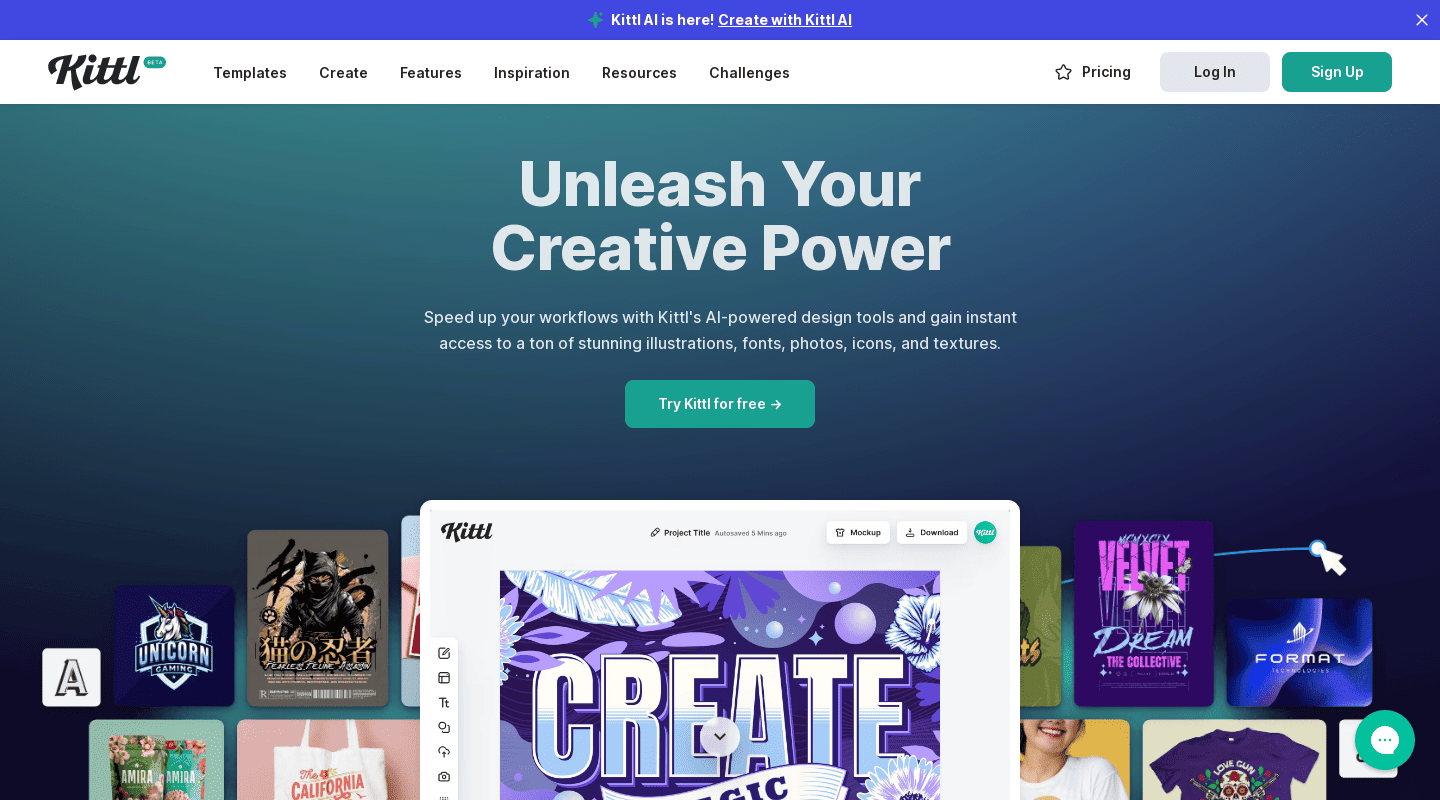Dismiss the Kittl AI announcement banner
The height and width of the screenshot is (800, 1440).
[x=1421, y=20]
